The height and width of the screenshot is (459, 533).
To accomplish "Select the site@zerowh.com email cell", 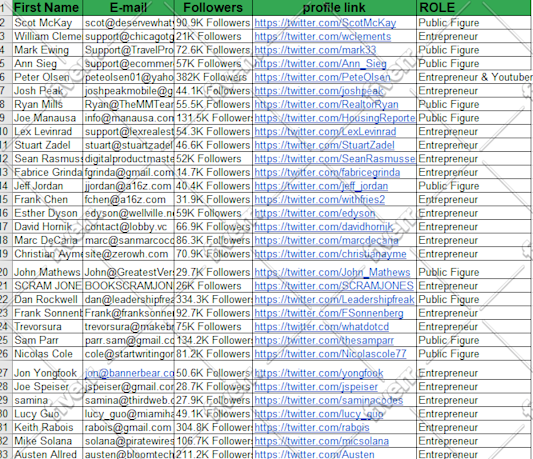I will click(128, 254).
